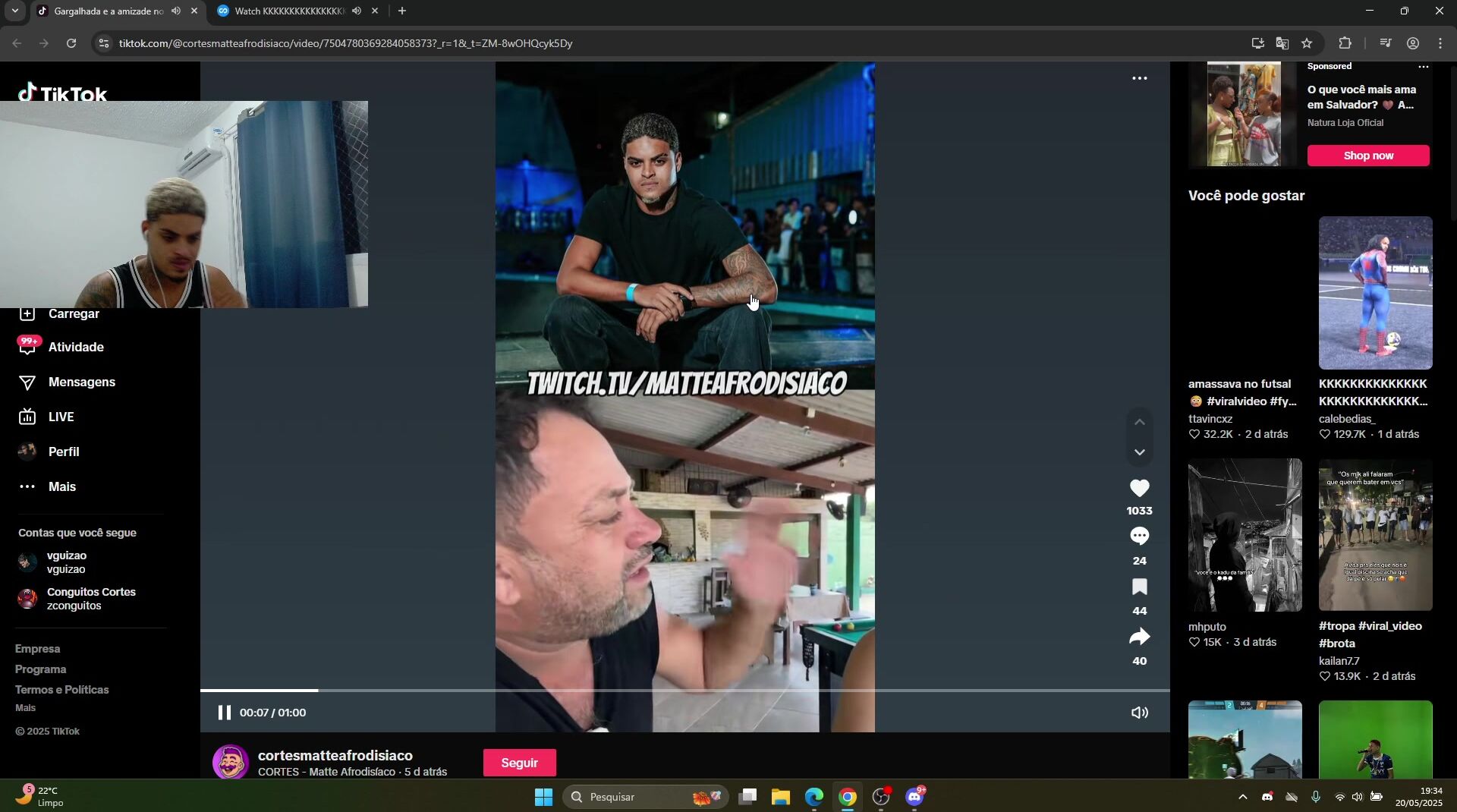Open calebedias_ spiderman video thumbnail
The height and width of the screenshot is (812, 1457).
pyautogui.click(x=1375, y=293)
